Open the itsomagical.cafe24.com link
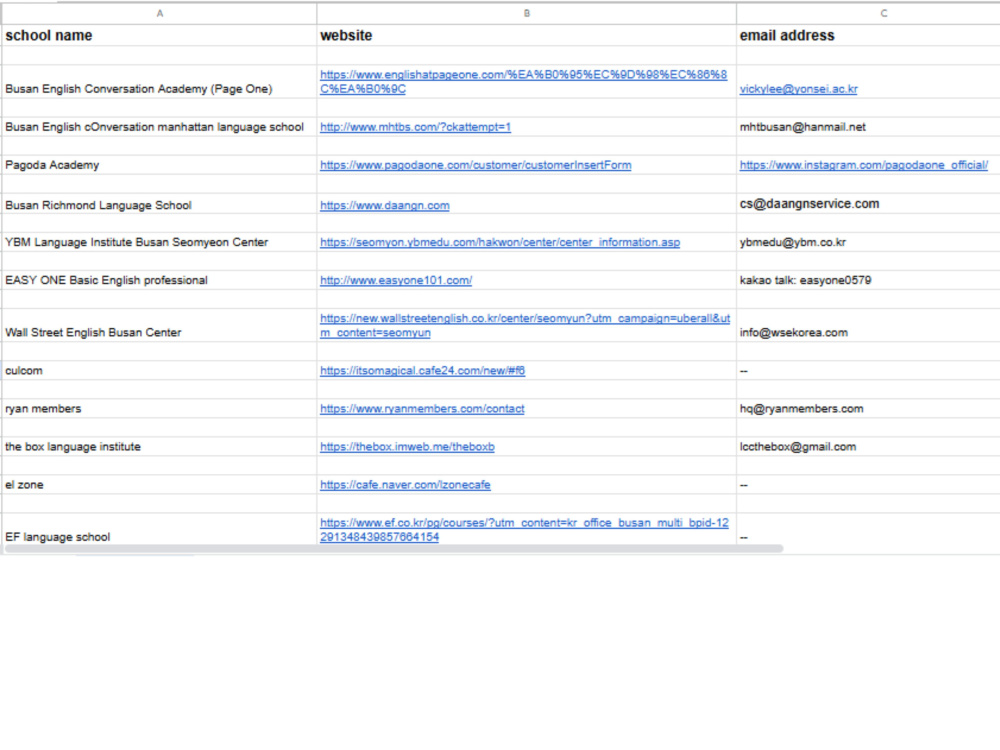Image resolution: width=1000 pixels, height=750 pixels. tap(423, 371)
